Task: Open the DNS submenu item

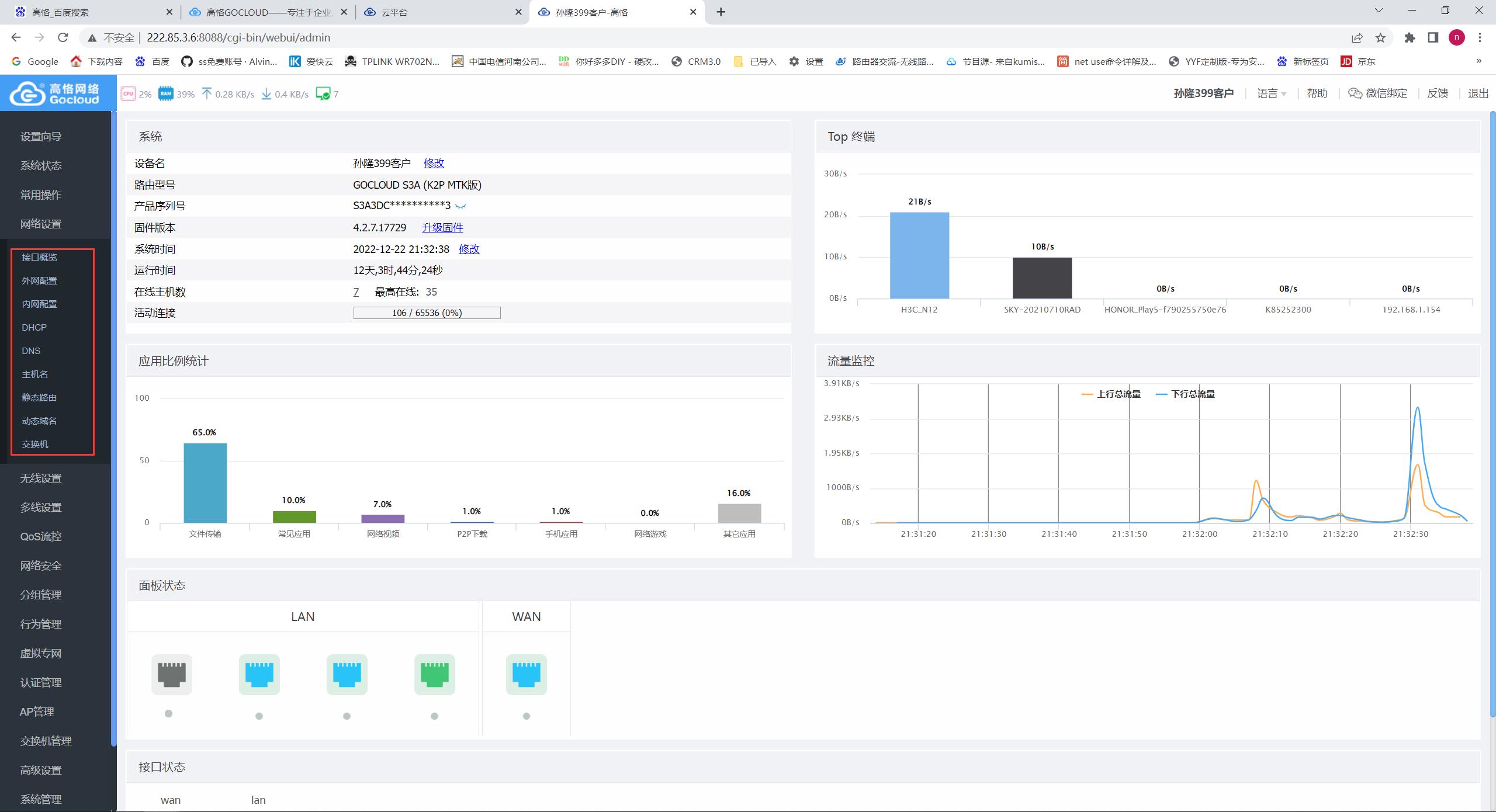Action: [31, 351]
